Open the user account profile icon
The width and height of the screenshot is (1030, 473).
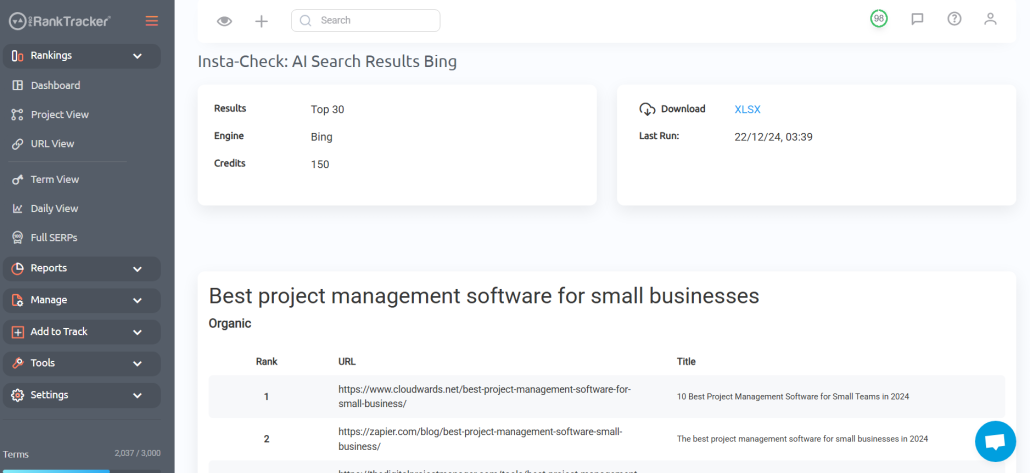pos(990,19)
